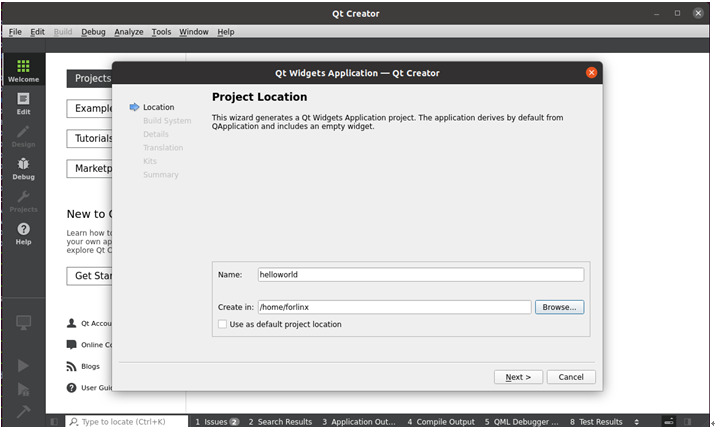Click the Name field containing helloworld

point(420,275)
